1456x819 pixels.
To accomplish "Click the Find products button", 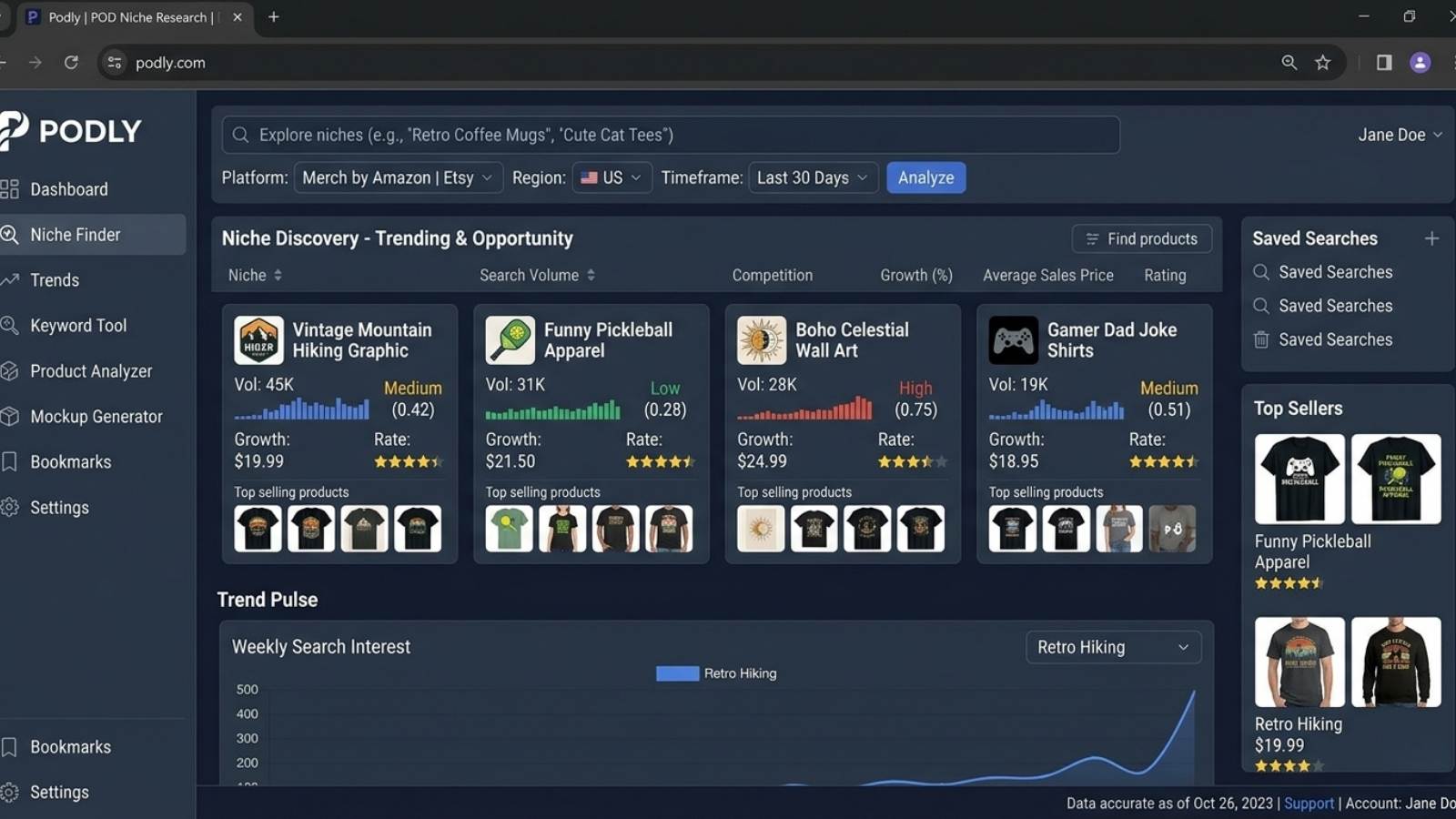I will pyautogui.click(x=1141, y=238).
